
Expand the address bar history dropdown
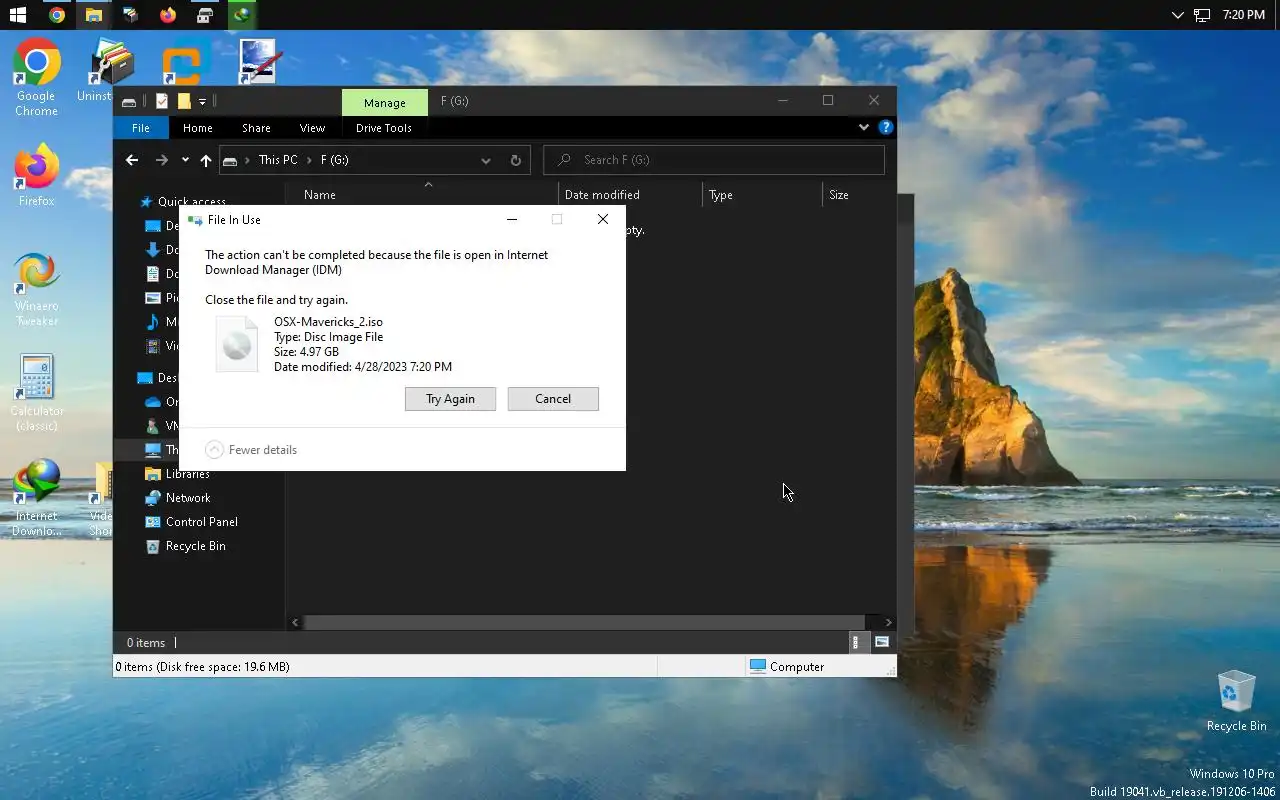(486, 160)
